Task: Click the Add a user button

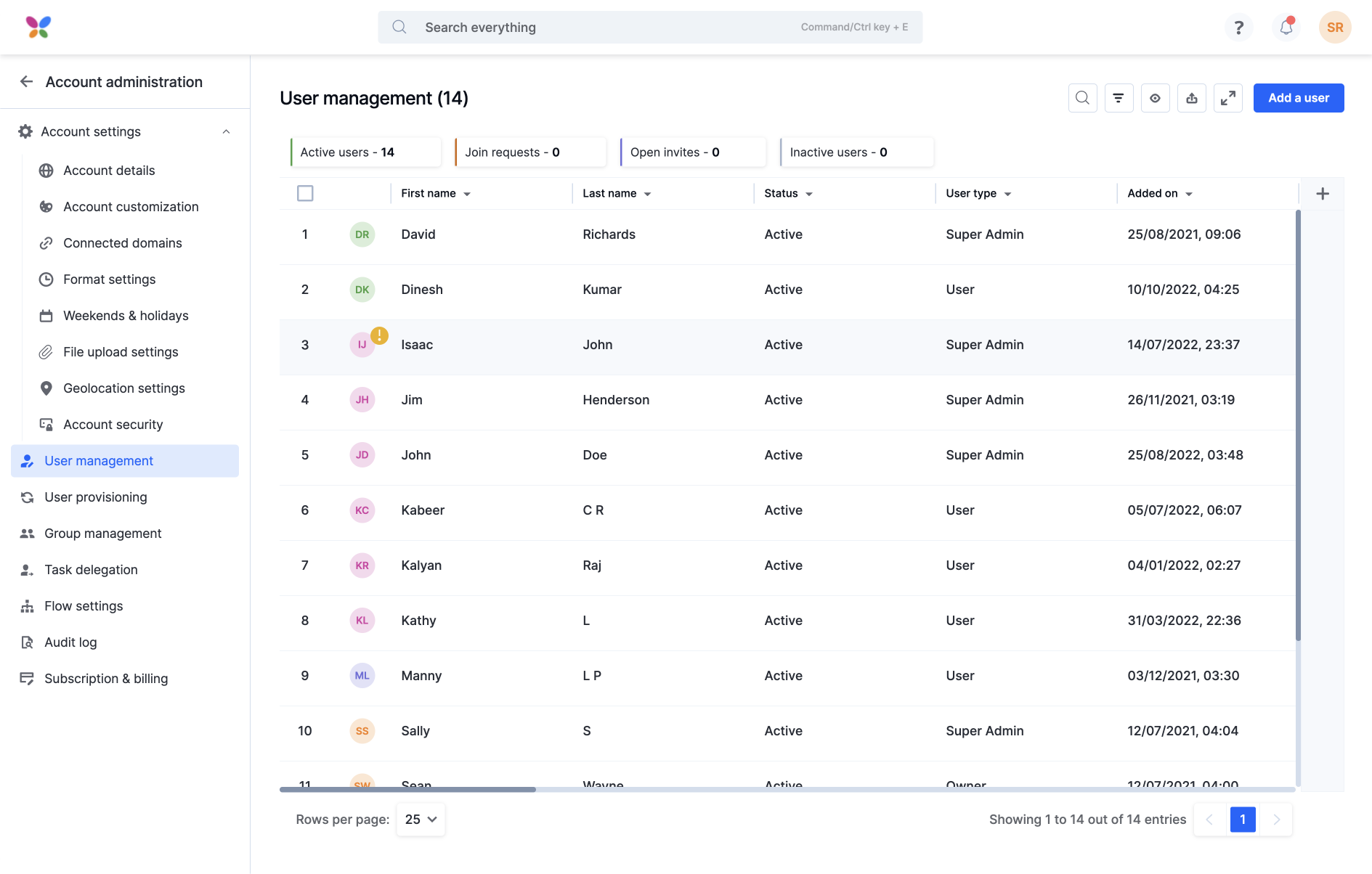Action: coord(1299,98)
